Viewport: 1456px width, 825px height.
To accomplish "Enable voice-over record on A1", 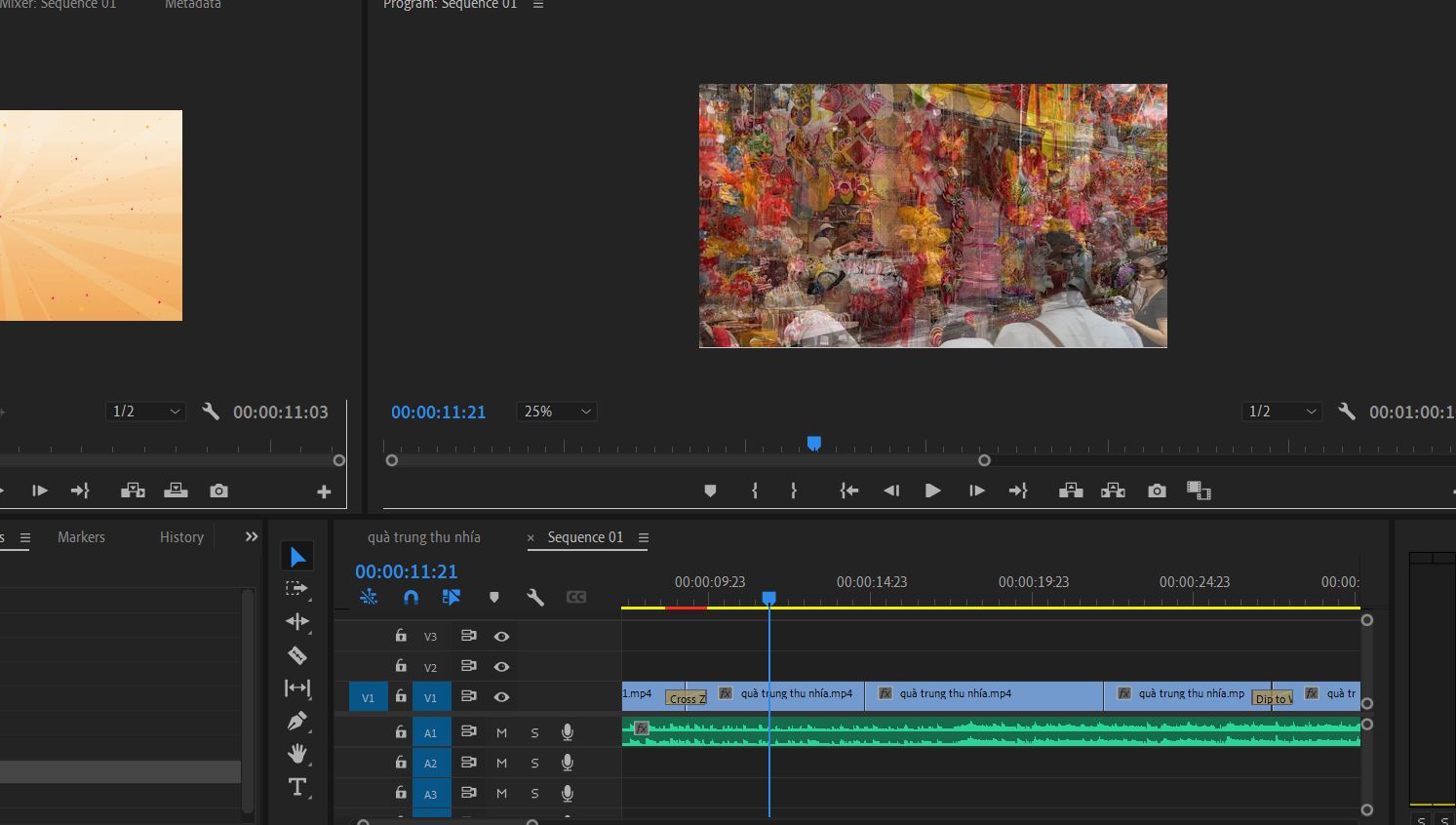I will click(567, 732).
